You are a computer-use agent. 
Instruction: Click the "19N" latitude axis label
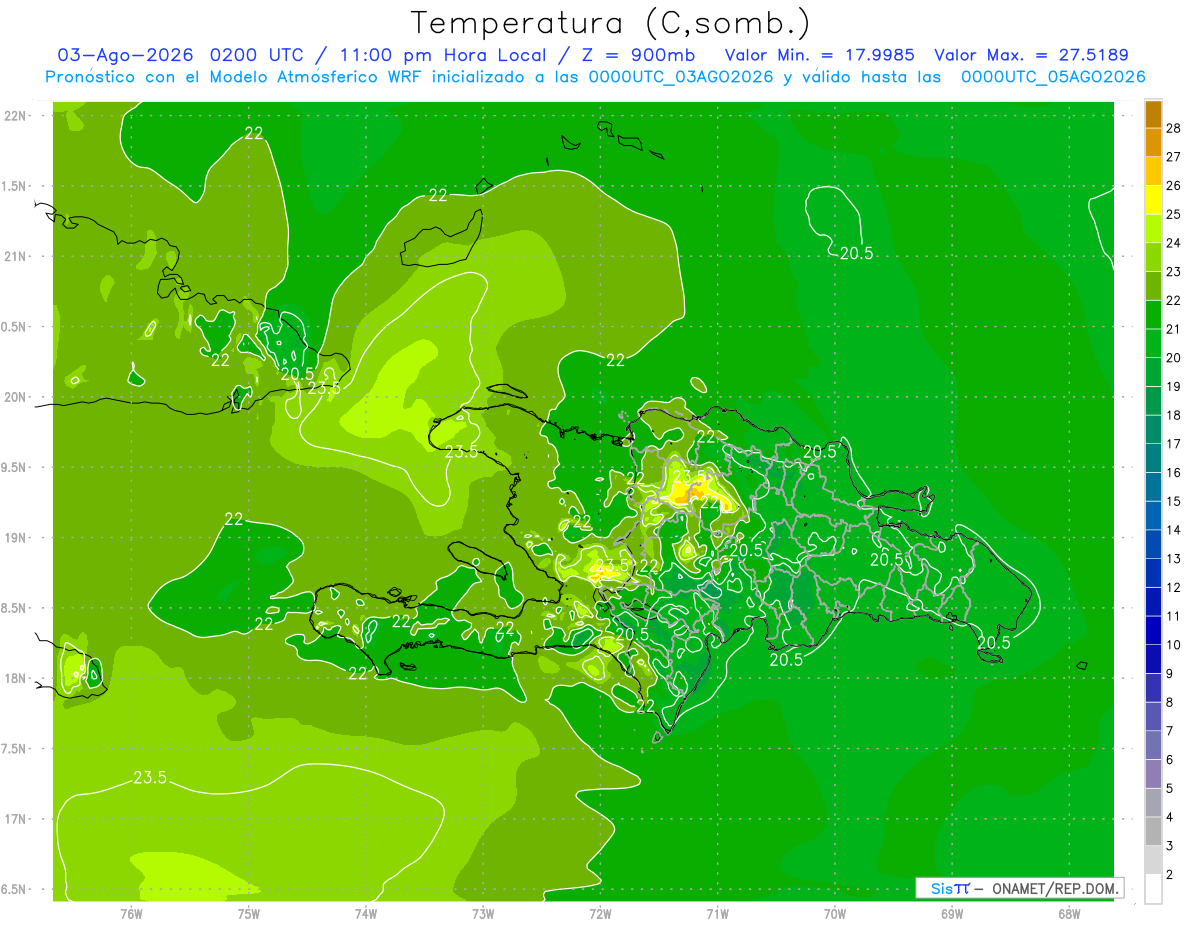[x=17, y=537]
